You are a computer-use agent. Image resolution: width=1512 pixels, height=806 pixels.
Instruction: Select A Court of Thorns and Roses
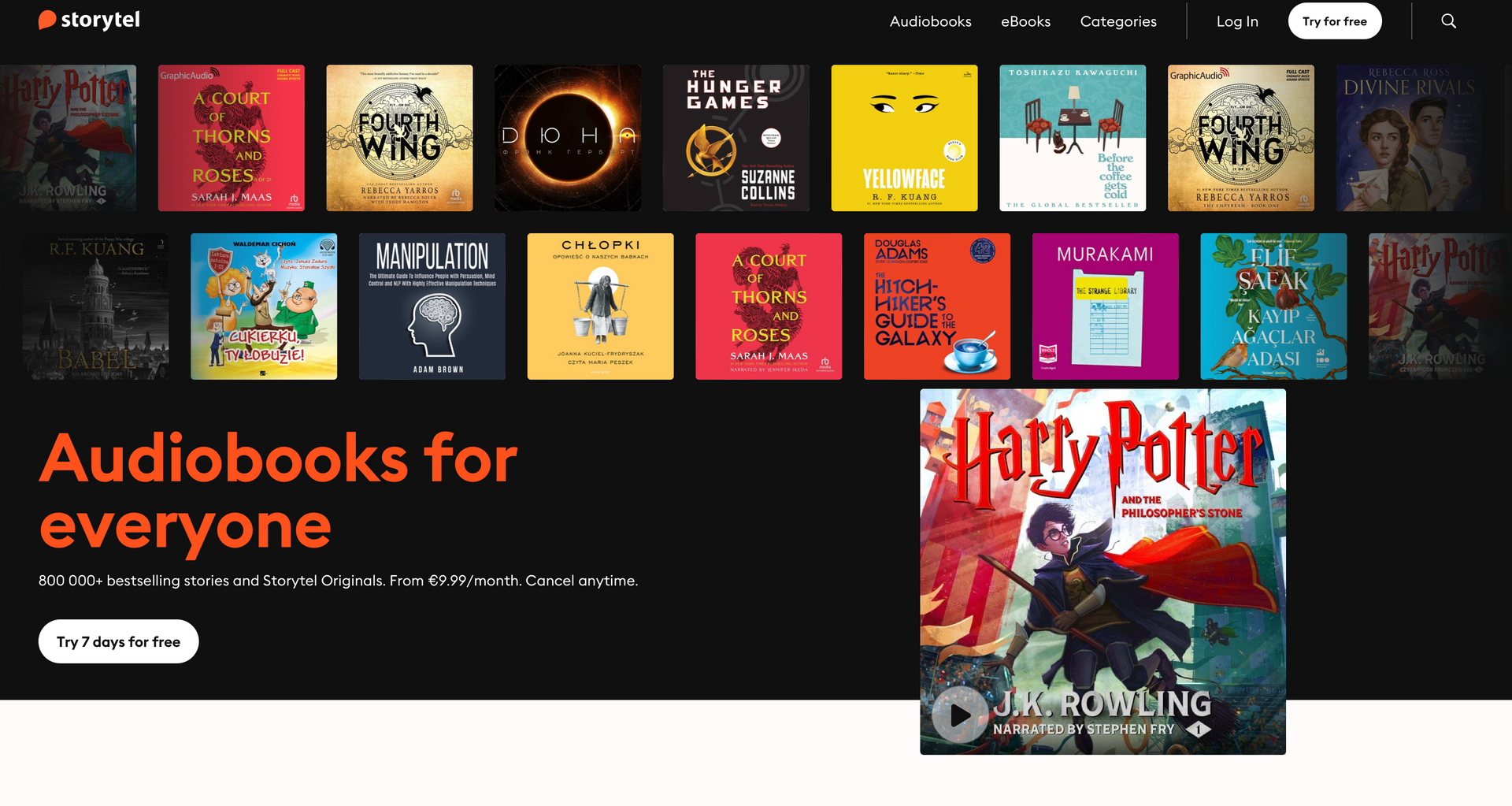click(231, 137)
